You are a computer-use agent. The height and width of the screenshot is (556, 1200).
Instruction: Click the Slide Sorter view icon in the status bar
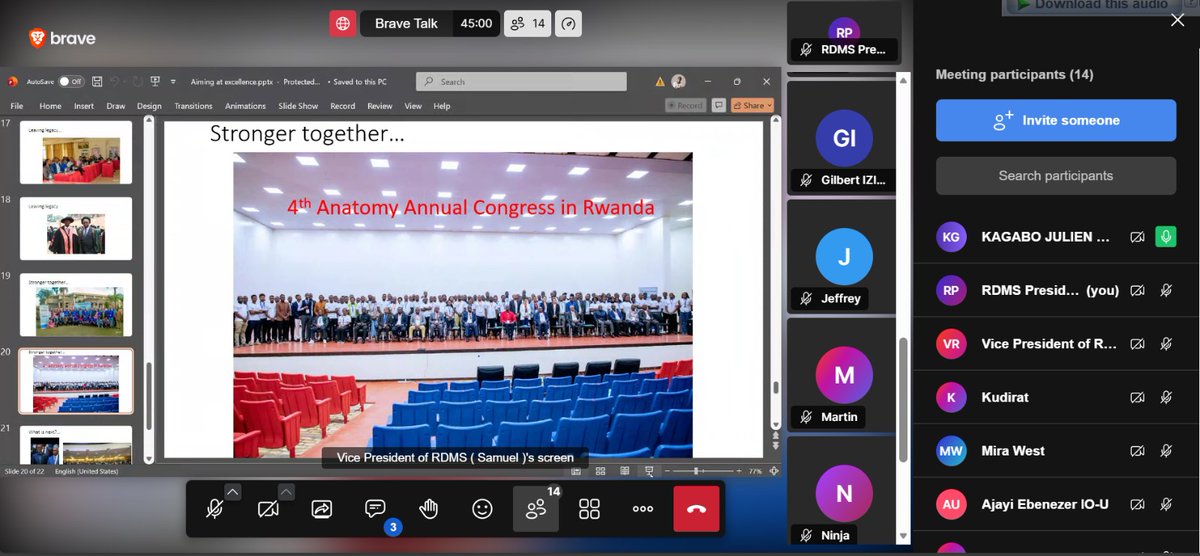pos(602,470)
